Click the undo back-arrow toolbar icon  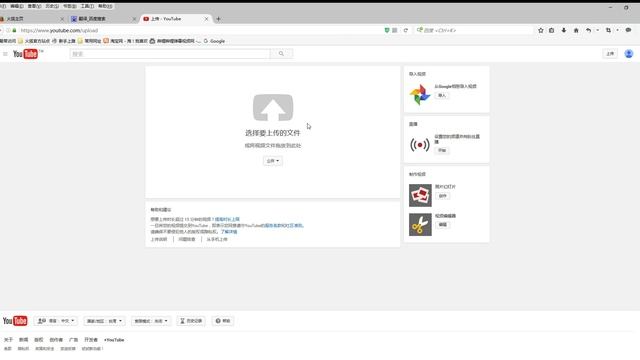[588, 30]
